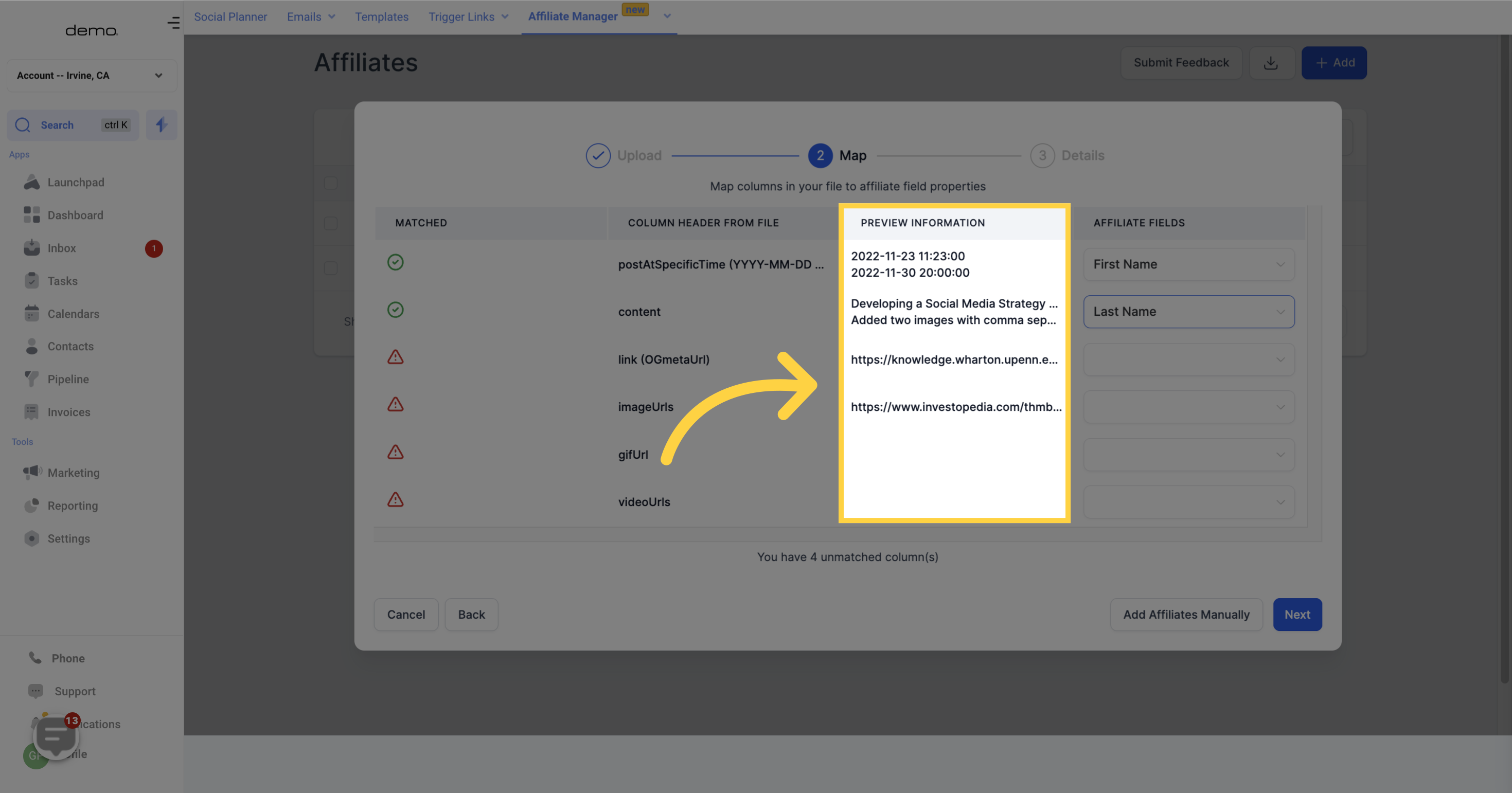Open the affiliate field dropdown for link (OGmetaUrl)

pyautogui.click(x=1188, y=359)
